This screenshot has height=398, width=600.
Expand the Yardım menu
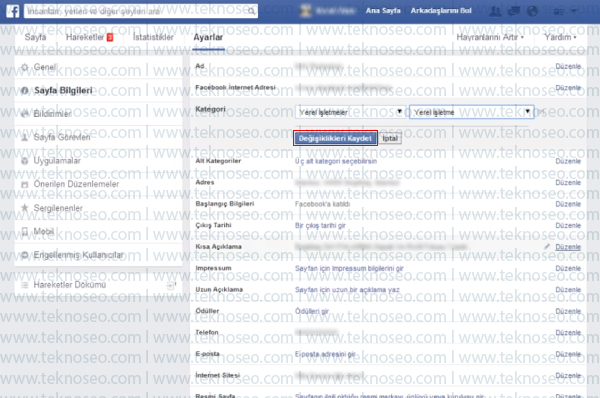coord(560,37)
